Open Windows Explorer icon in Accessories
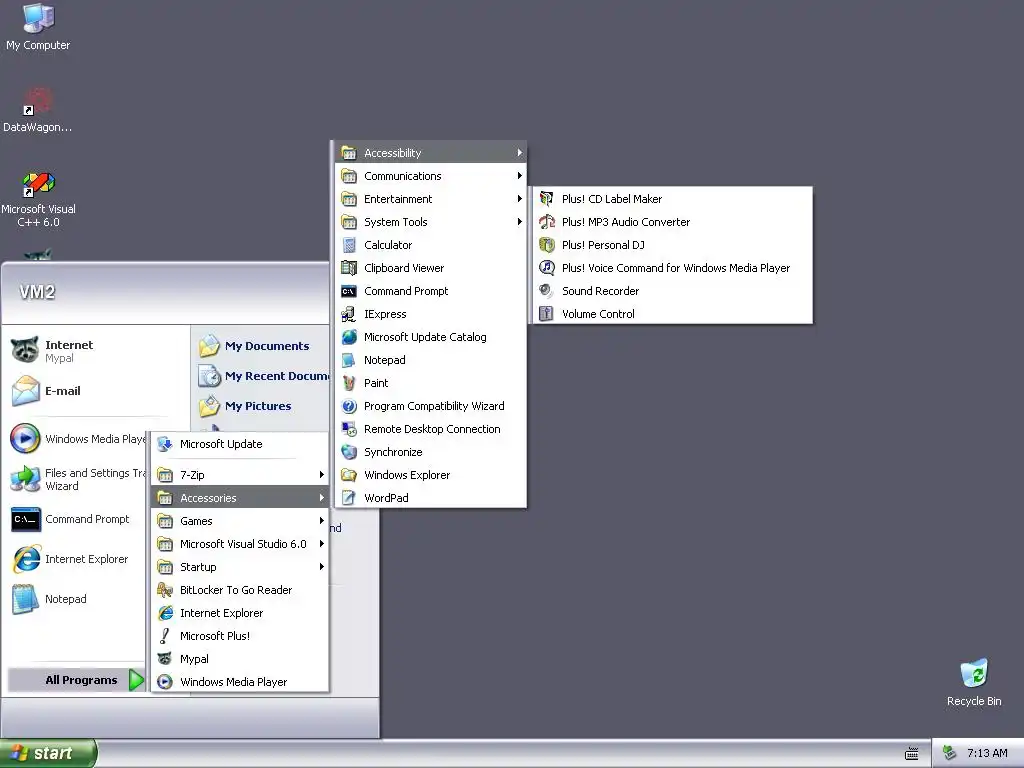This screenshot has width=1024, height=768. (x=349, y=475)
